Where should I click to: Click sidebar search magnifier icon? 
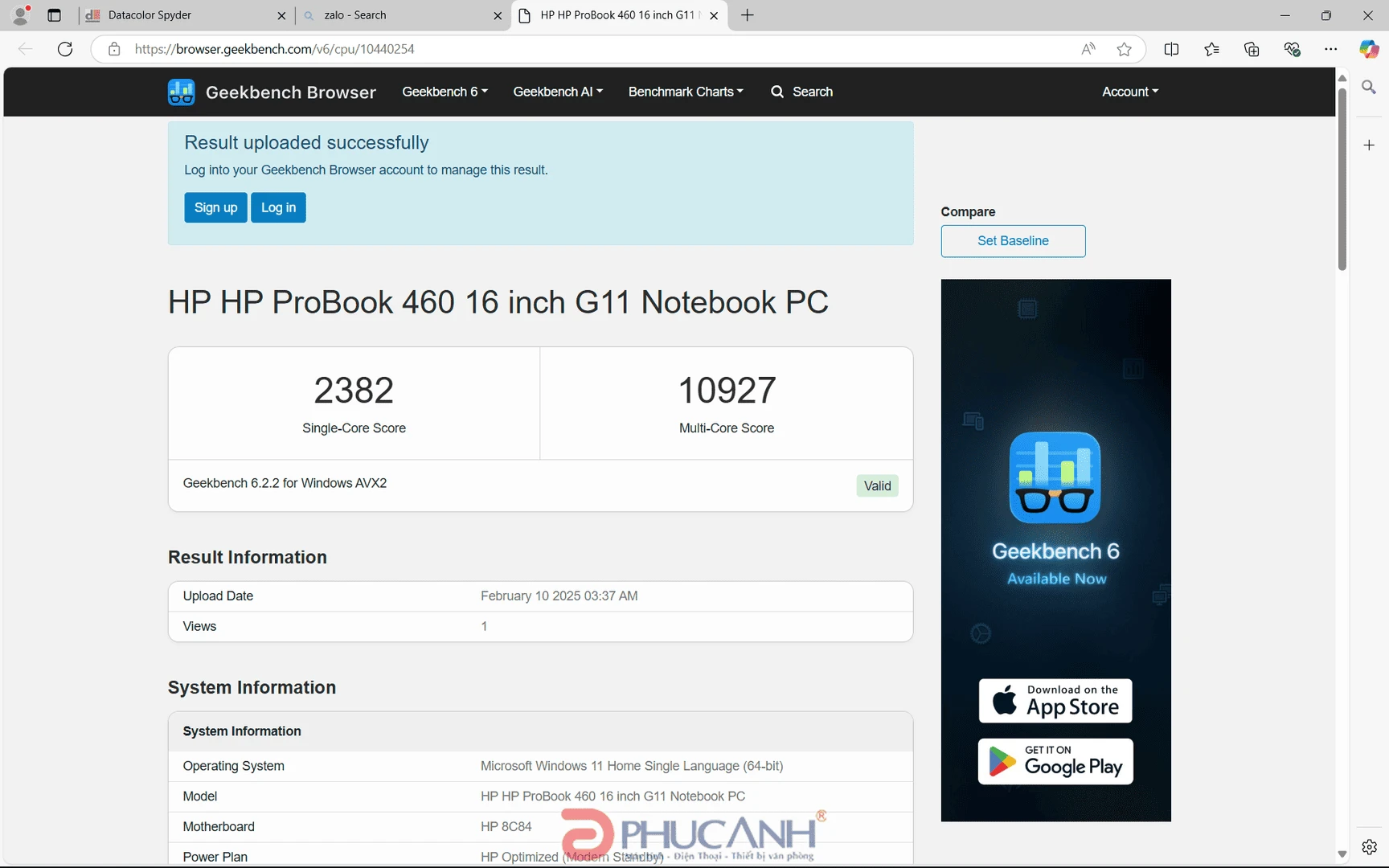click(x=1369, y=87)
